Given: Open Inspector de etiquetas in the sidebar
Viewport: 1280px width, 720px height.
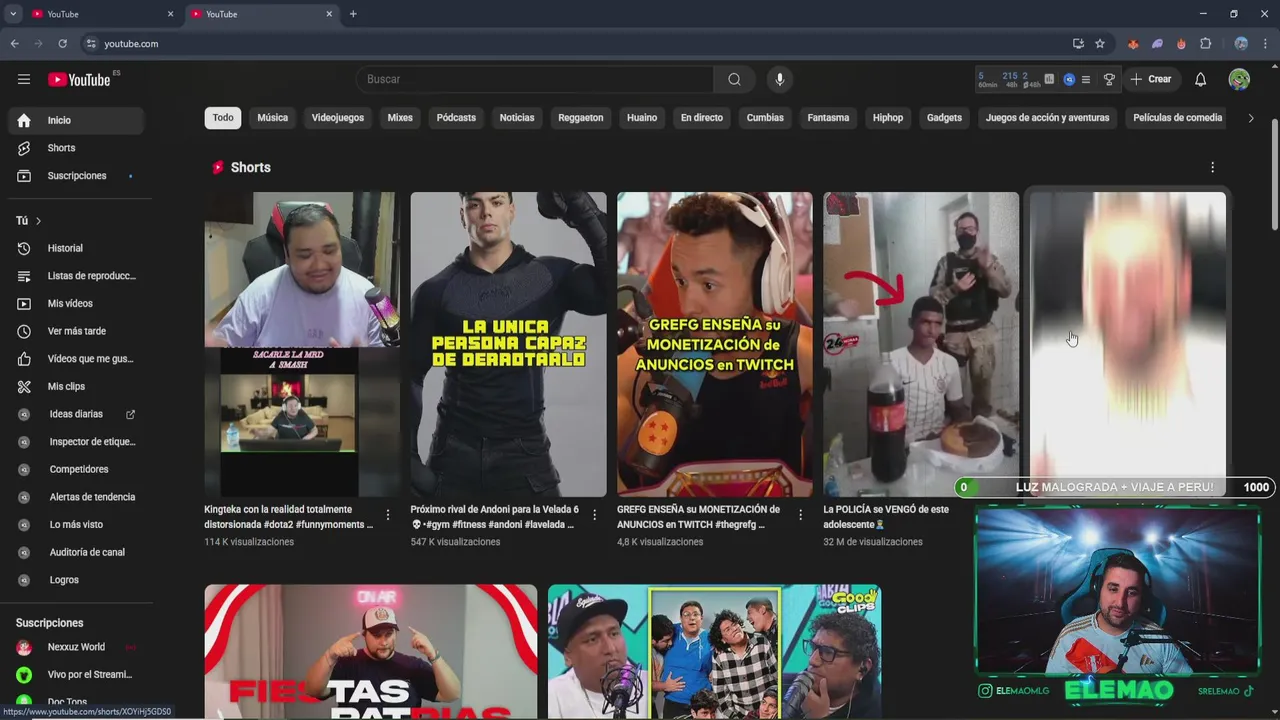Looking at the screenshot, I should 76,442.
